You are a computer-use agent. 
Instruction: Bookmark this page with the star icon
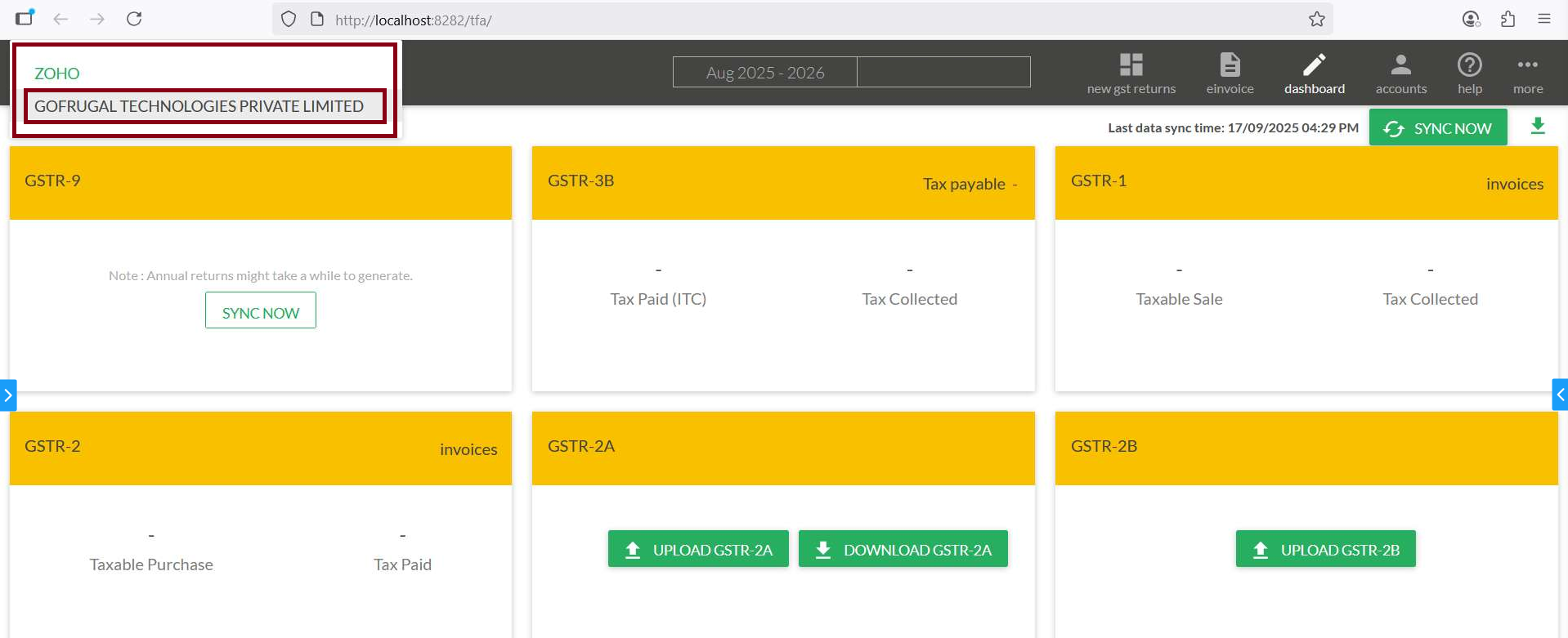pos(1316,19)
